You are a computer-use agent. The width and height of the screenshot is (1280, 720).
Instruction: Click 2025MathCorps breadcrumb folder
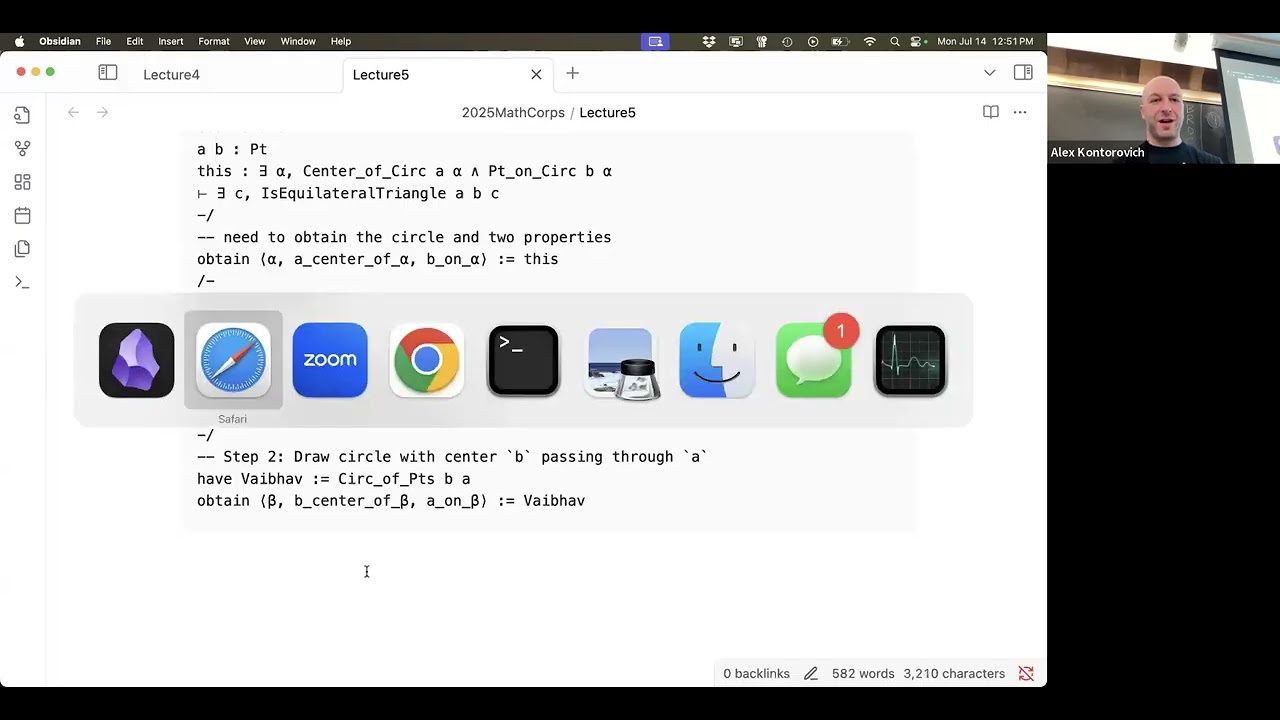tap(513, 112)
